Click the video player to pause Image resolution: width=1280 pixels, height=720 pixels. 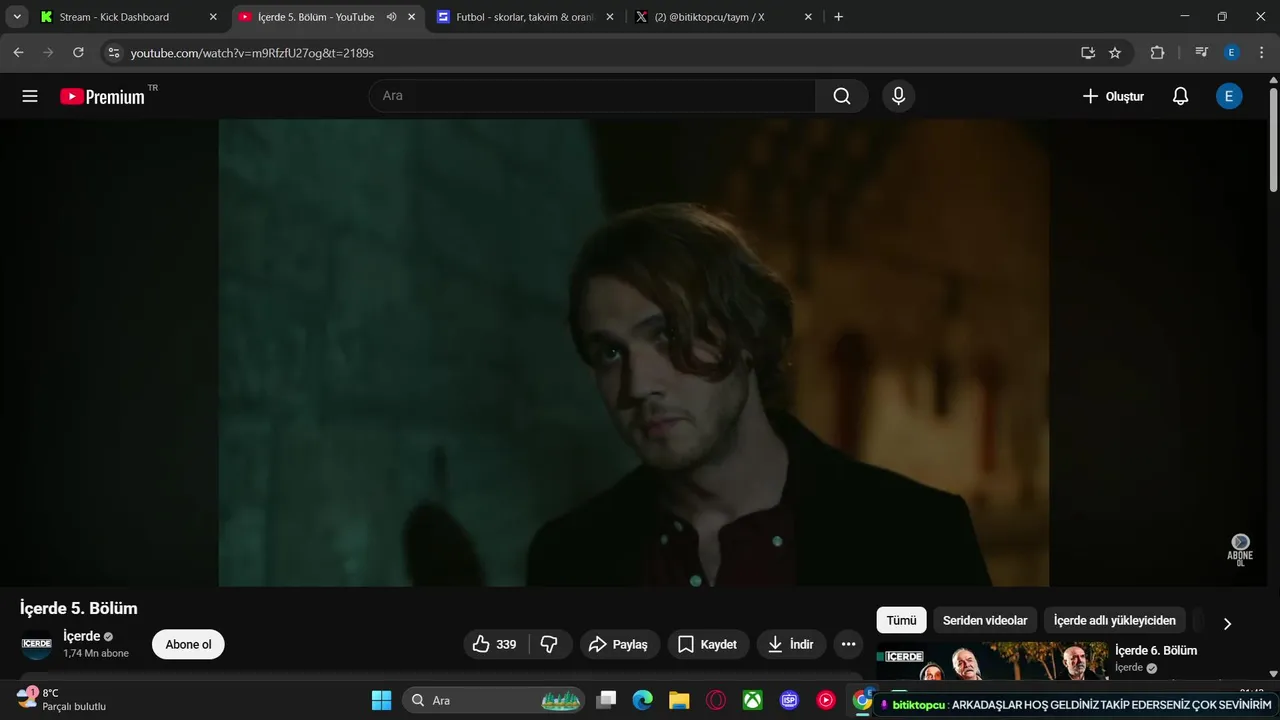(634, 353)
